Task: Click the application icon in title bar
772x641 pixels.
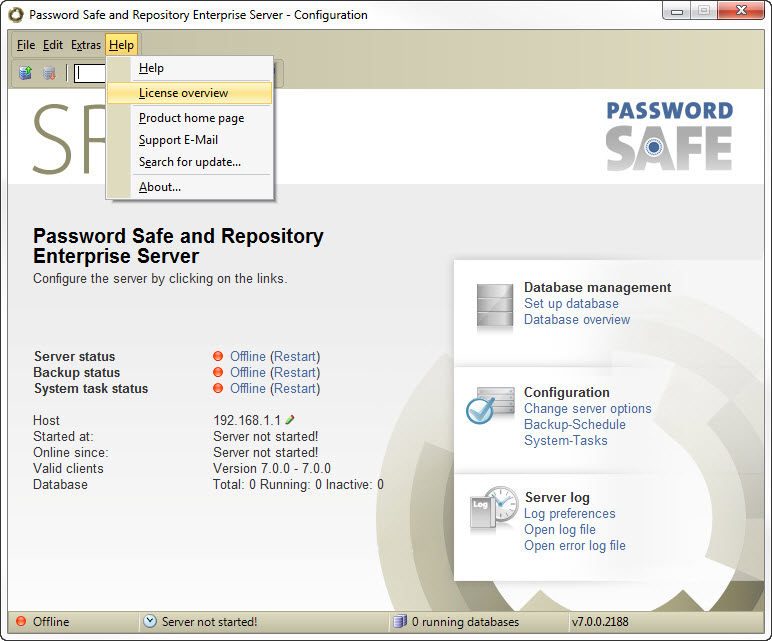Action: (16, 15)
